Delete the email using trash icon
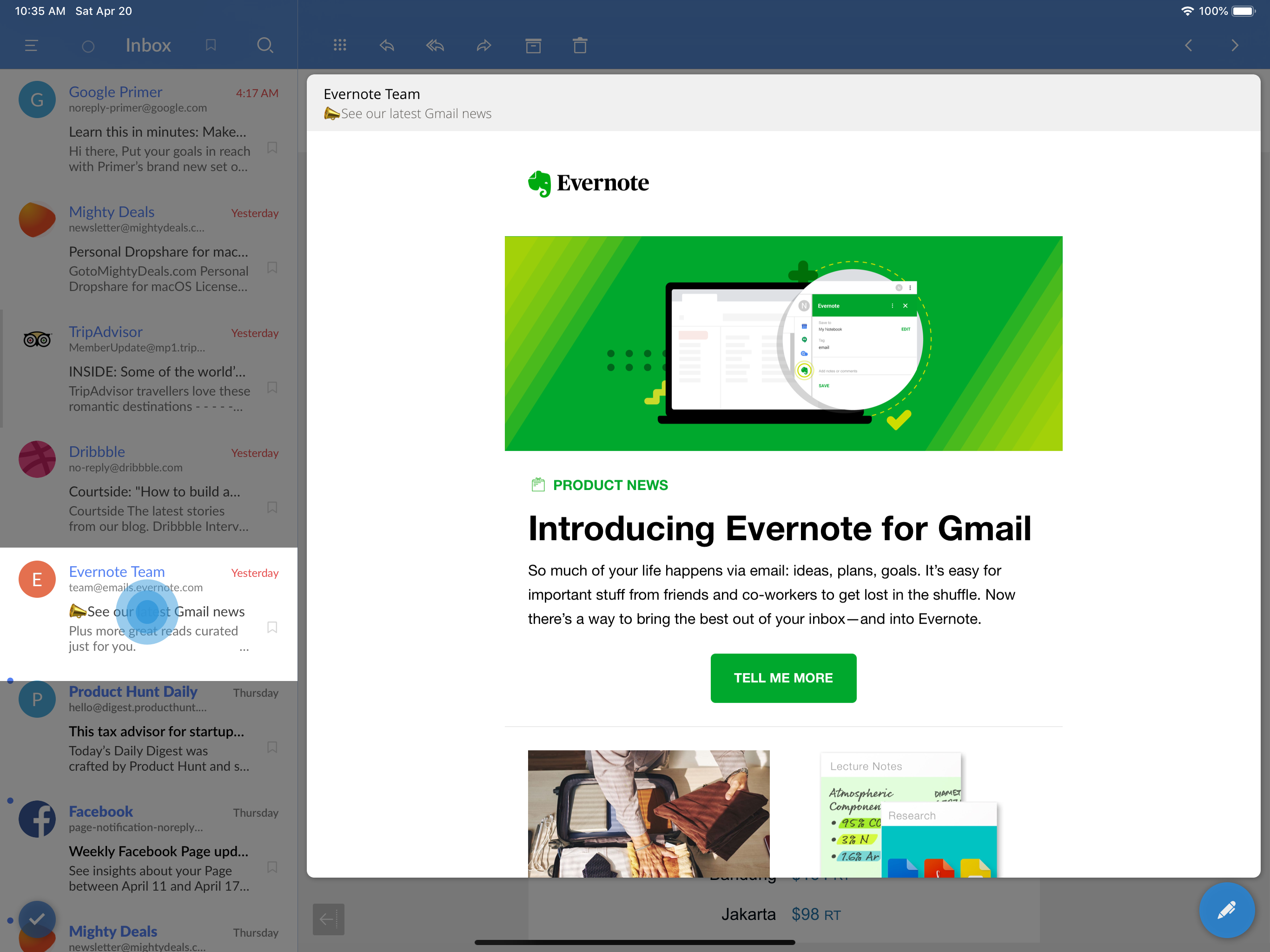Viewport: 1270px width, 952px height. tap(580, 46)
